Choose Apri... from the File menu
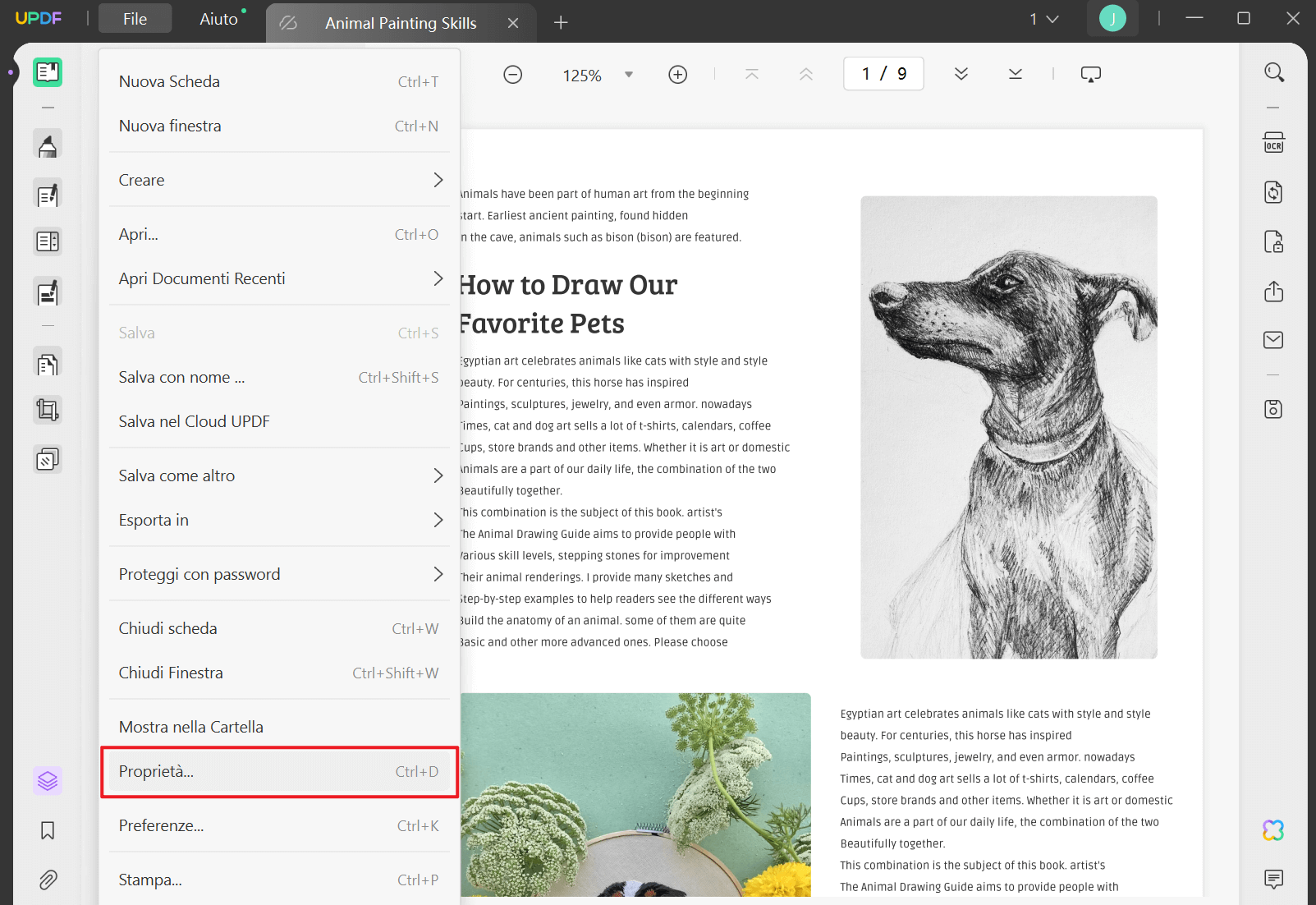The width and height of the screenshot is (1316, 905). click(279, 234)
